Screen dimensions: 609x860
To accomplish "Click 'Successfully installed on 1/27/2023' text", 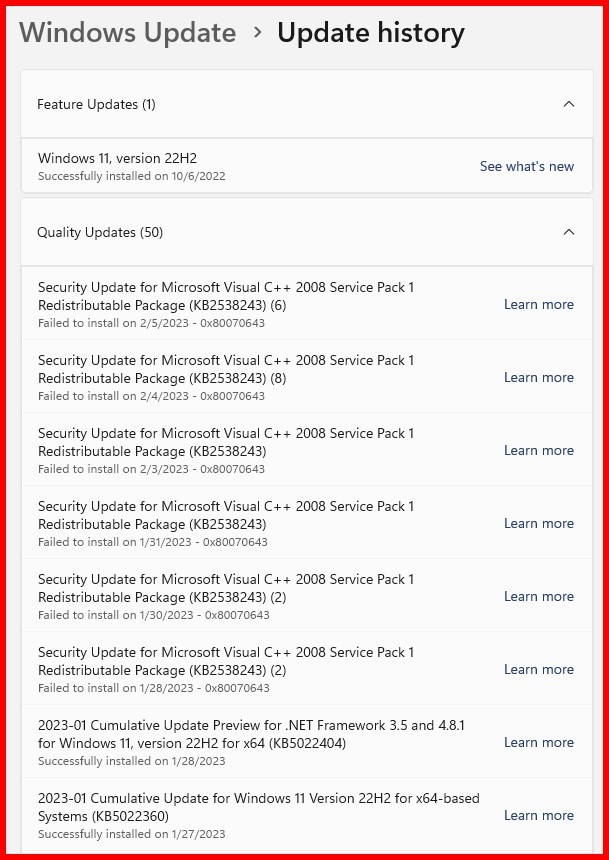I will pos(132,834).
